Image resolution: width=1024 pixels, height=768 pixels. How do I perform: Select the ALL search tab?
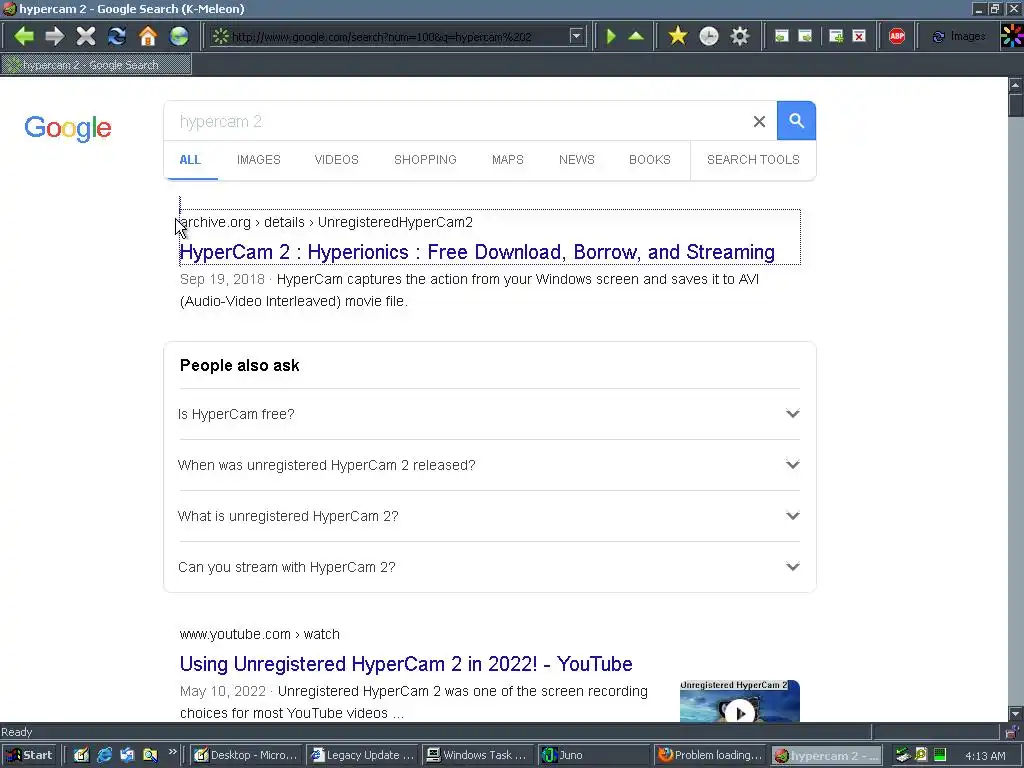pyautogui.click(x=190, y=160)
